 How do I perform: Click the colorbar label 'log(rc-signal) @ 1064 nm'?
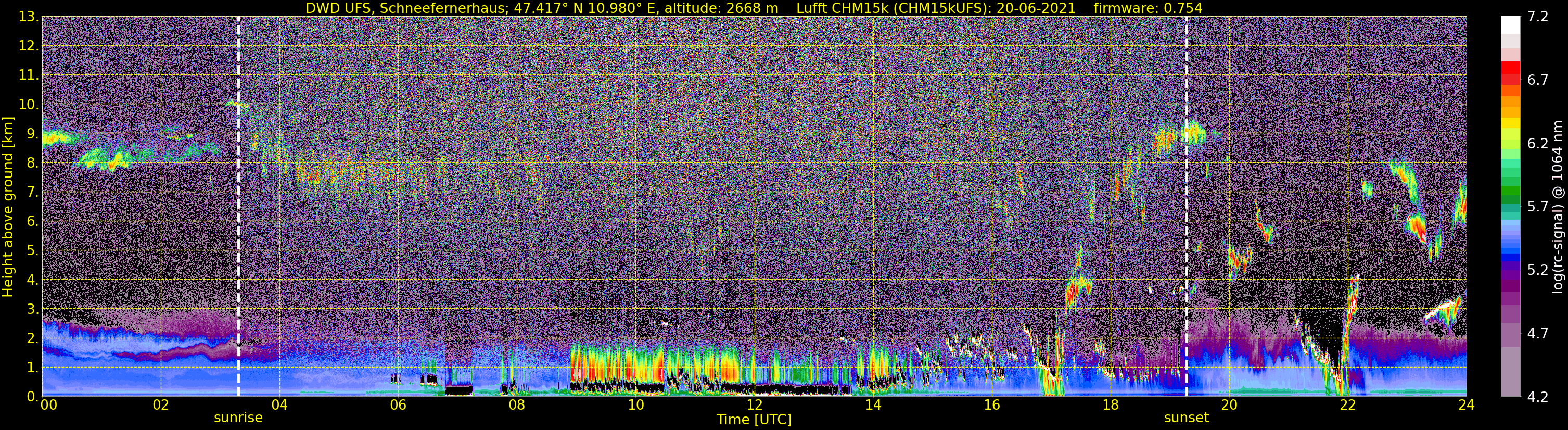coord(1559,207)
